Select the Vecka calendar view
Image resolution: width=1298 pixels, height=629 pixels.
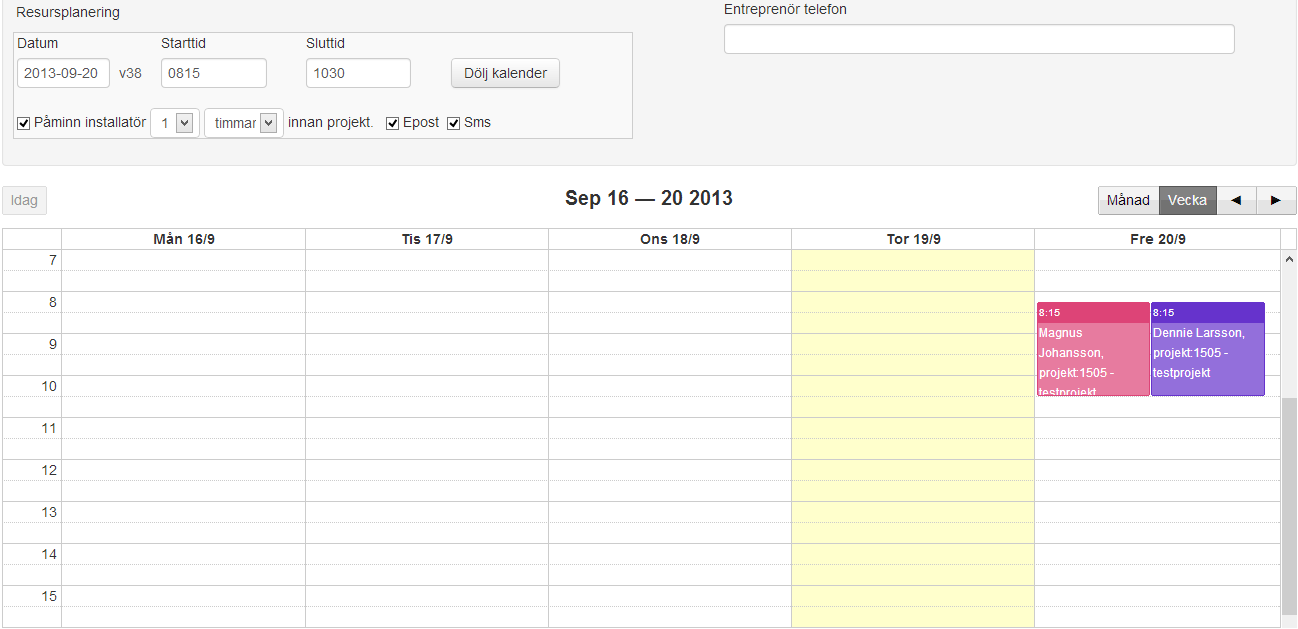[1187, 200]
